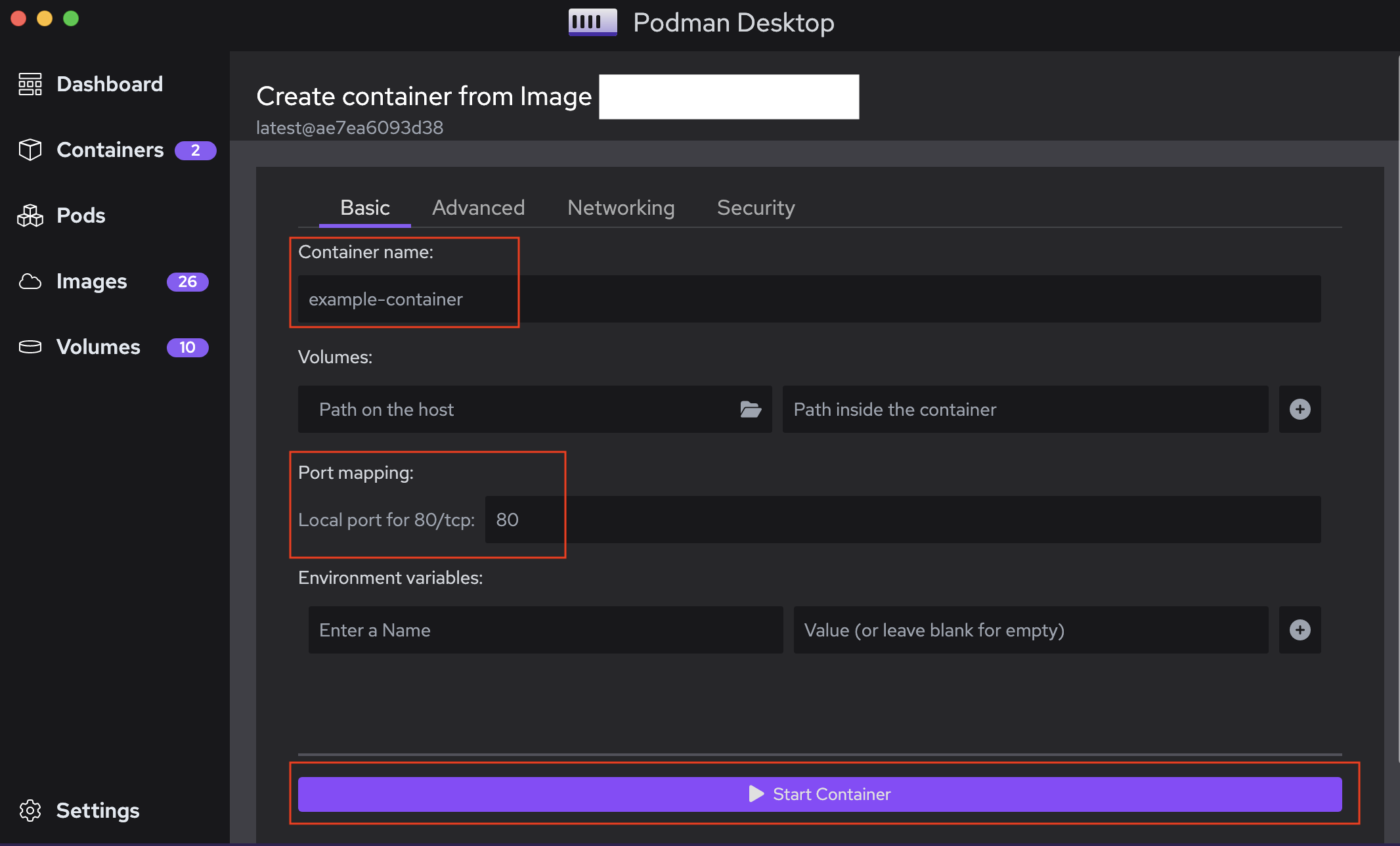Click the Images cloud icon
The image size is (1400, 846).
(30, 281)
